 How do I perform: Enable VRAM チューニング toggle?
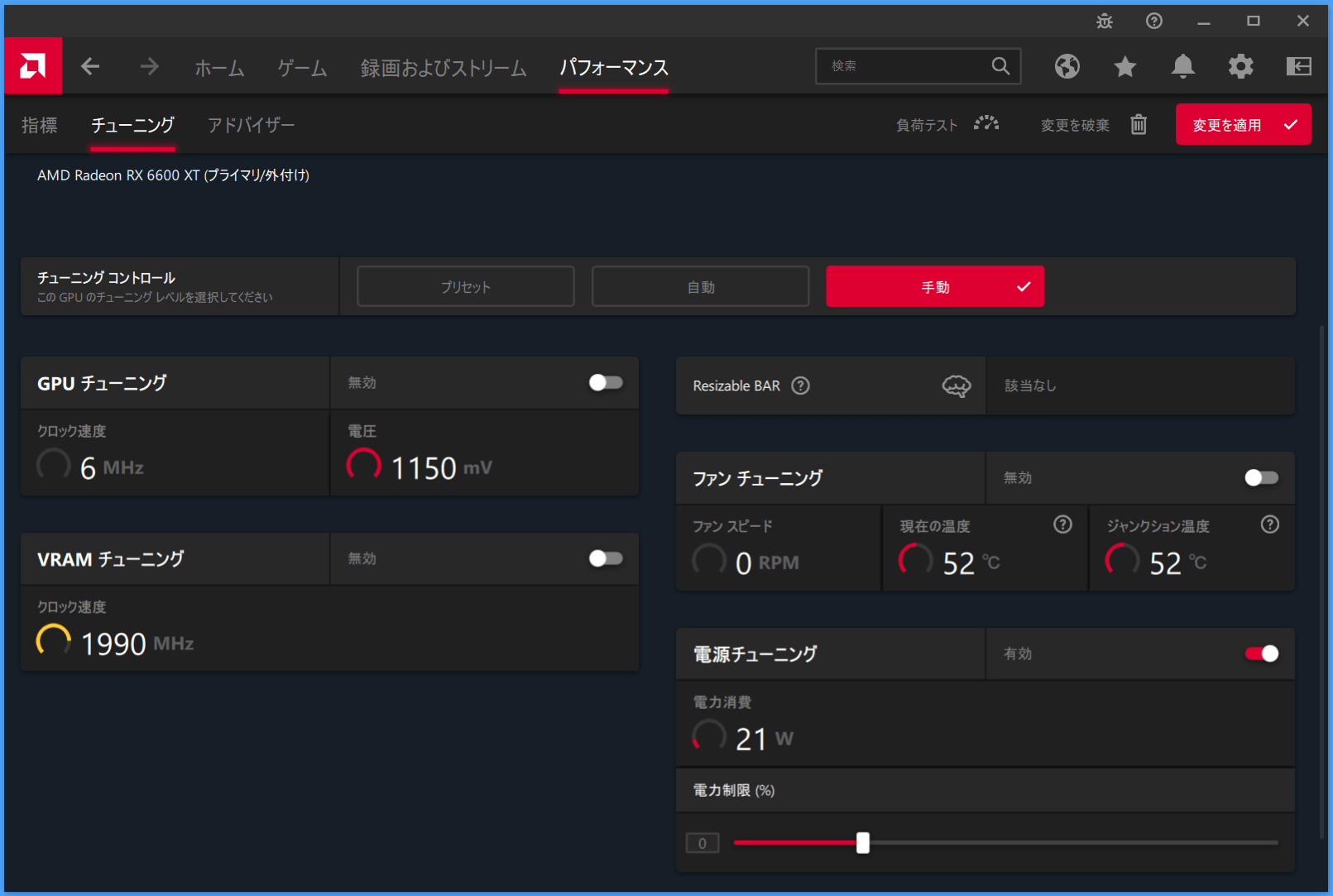606,558
